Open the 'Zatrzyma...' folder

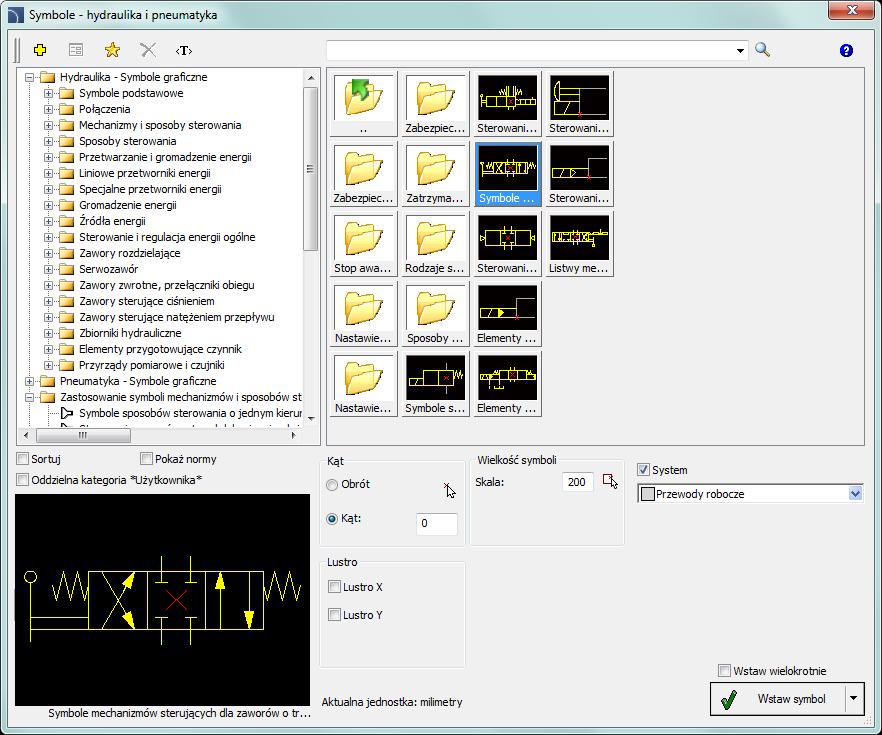tap(435, 174)
